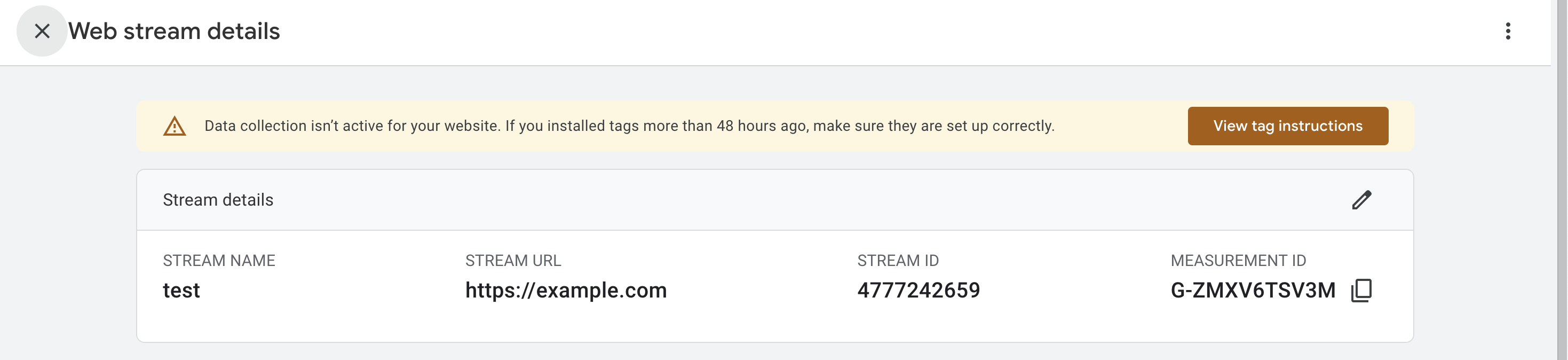Click the STREAM NAME column label

point(219,260)
